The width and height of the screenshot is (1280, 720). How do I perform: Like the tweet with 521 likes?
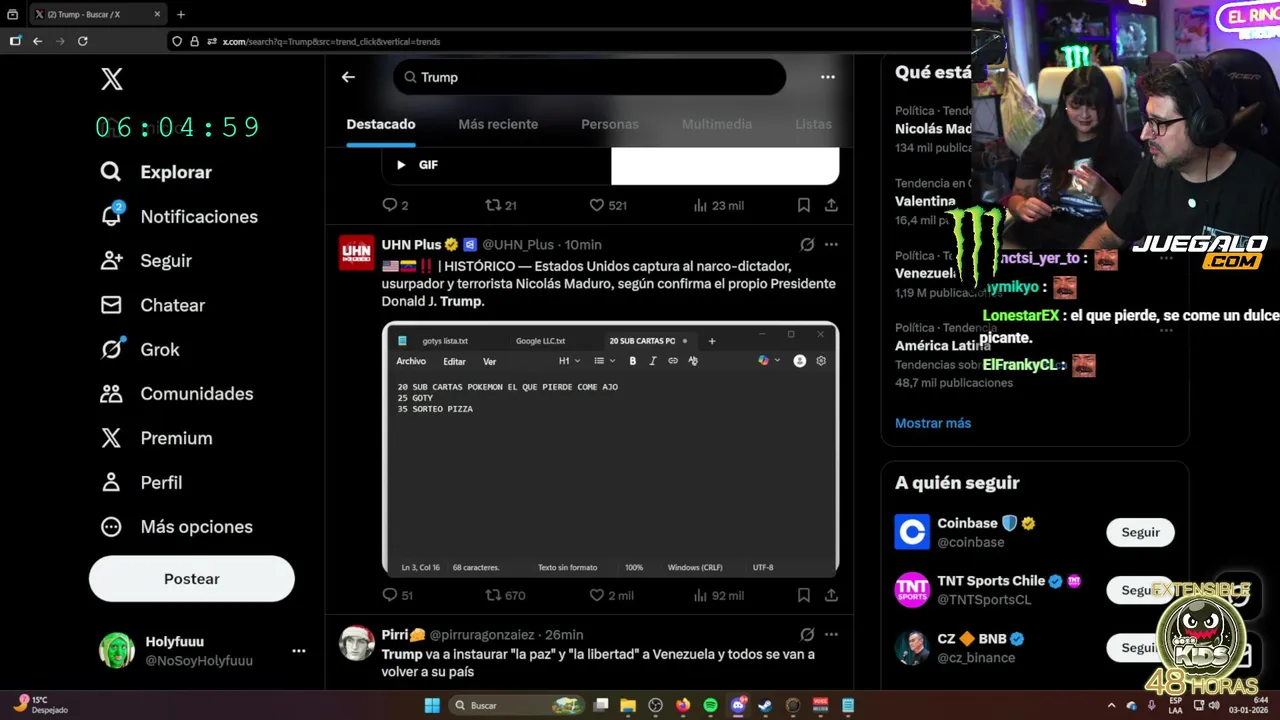(x=607, y=205)
